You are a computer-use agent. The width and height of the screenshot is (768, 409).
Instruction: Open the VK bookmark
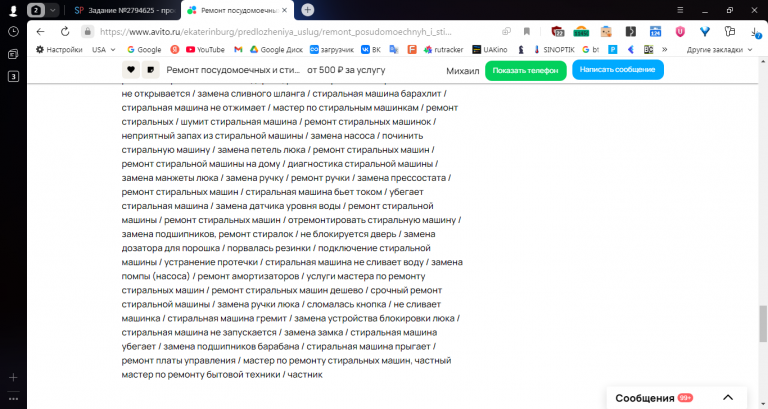(x=371, y=49)
